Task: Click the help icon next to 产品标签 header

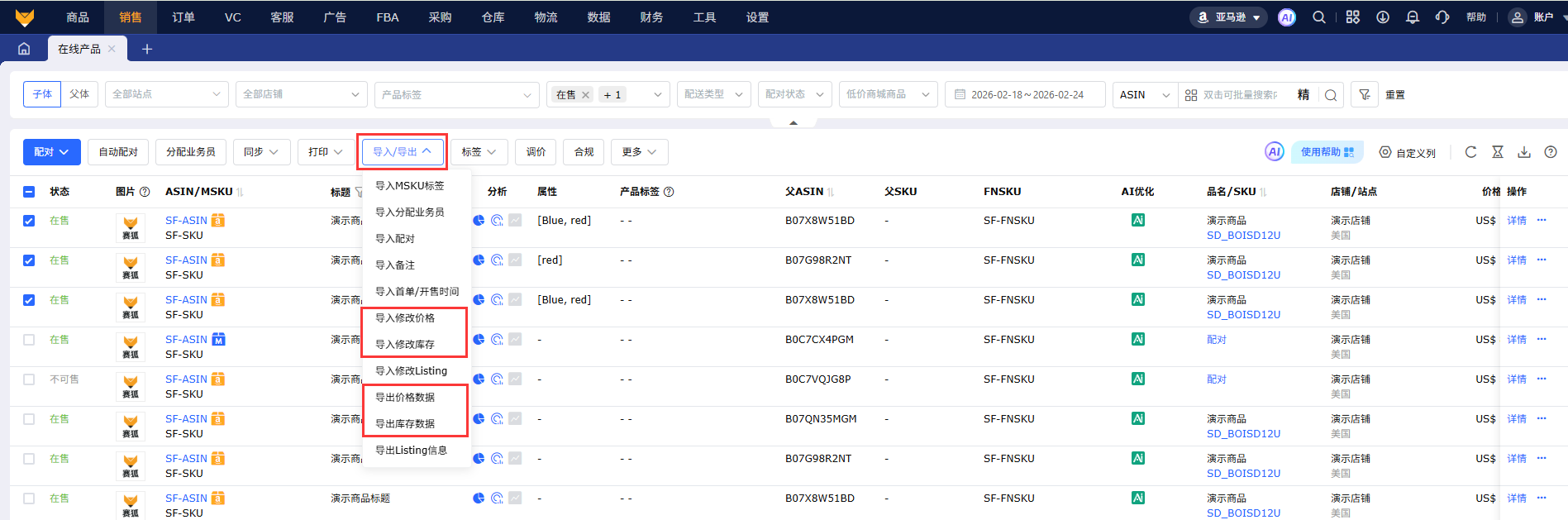Action: [669, 192]
